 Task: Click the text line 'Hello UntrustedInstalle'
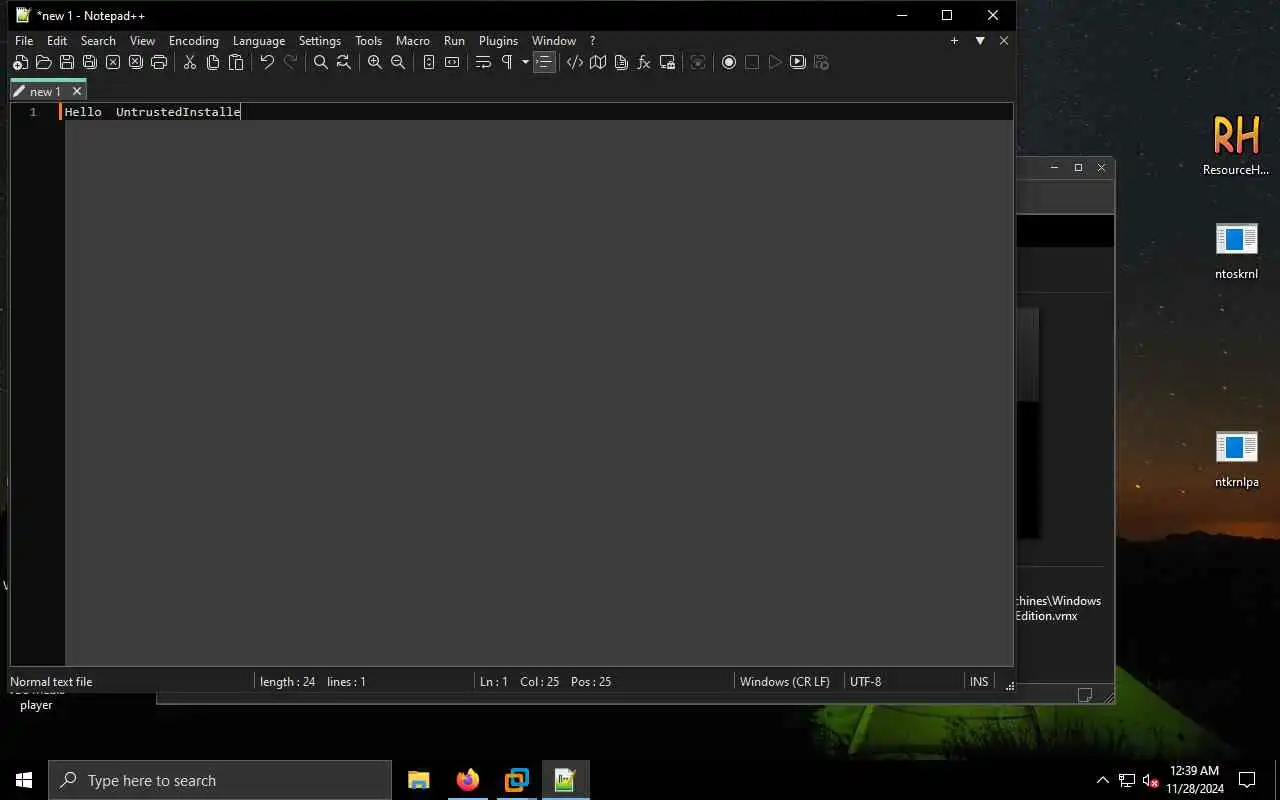[153, 112]
